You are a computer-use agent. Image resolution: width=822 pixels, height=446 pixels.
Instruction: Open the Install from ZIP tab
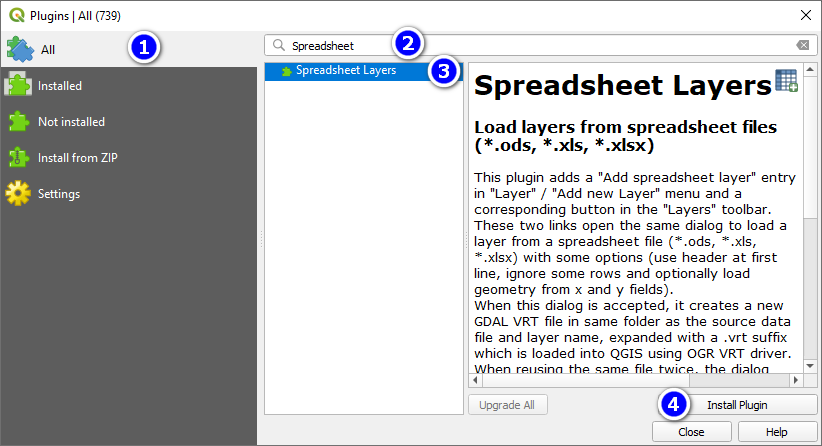(x=129, y=158)
